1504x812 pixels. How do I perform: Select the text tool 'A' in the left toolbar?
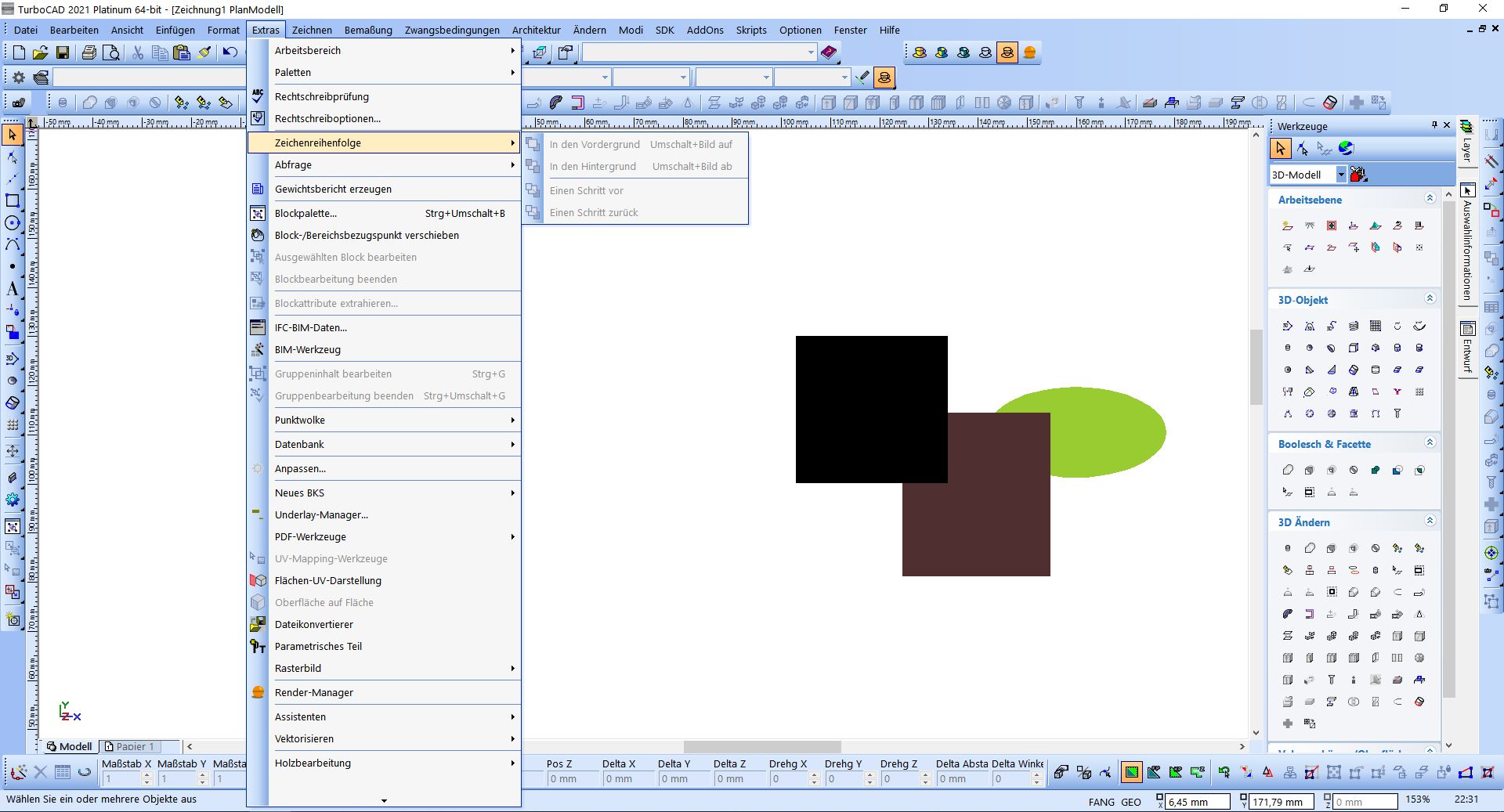[x=12, y=289]
